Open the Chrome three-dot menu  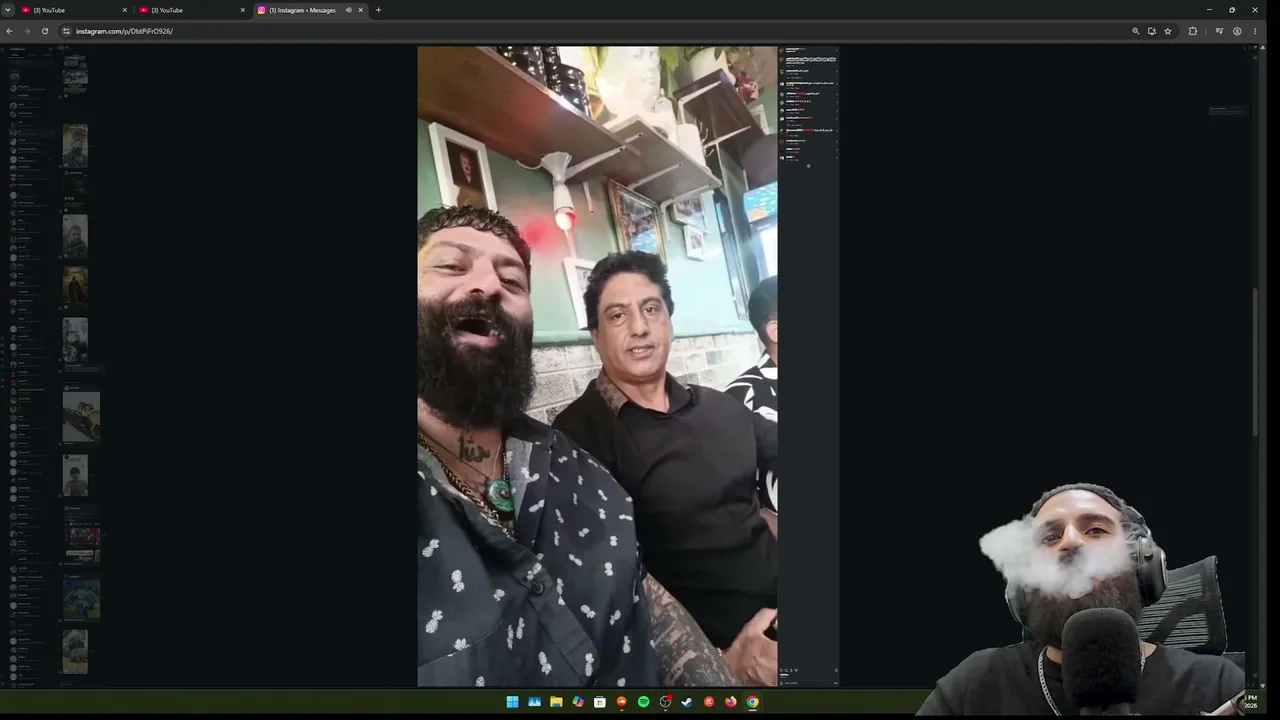tap(1255, 31)
